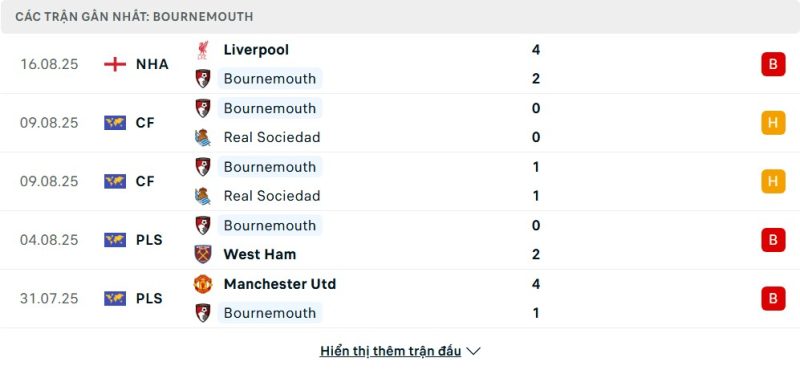The width and height of the screenshot is (800, 374).
Task: Click world flag icon beside 31.07.25 PLS
Action: click(115, 298)
